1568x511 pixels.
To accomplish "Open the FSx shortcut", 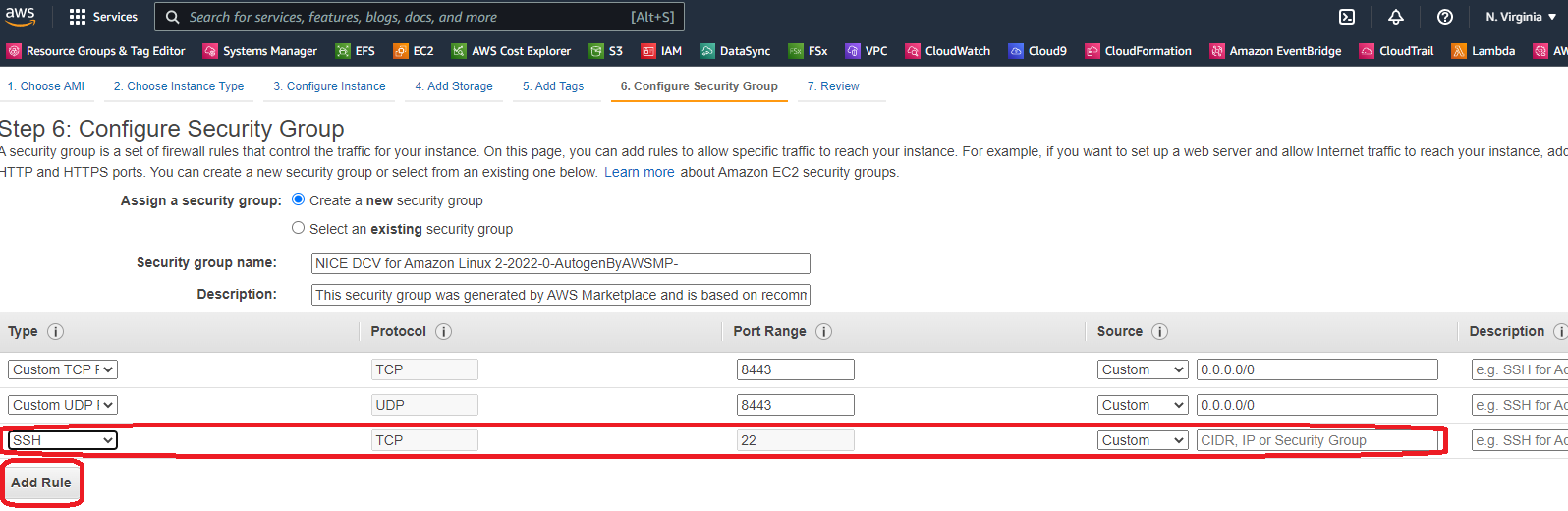I will pyautogui.click(x=808, y=51).
